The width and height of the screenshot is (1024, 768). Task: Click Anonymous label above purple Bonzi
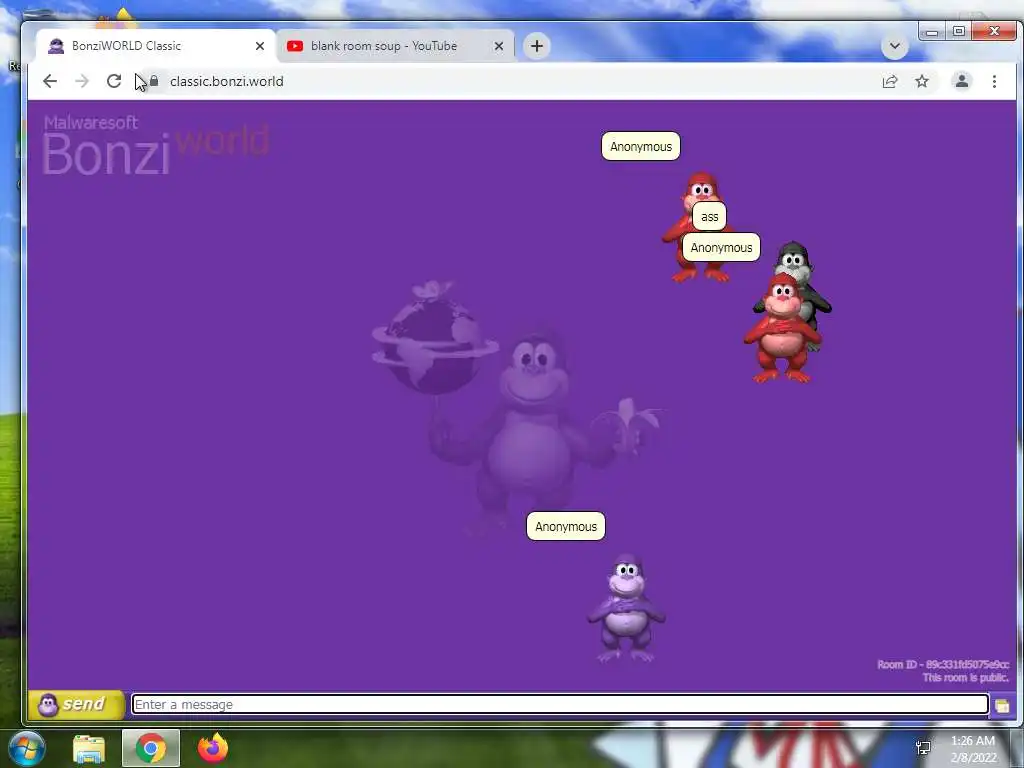tap(566, 526)
